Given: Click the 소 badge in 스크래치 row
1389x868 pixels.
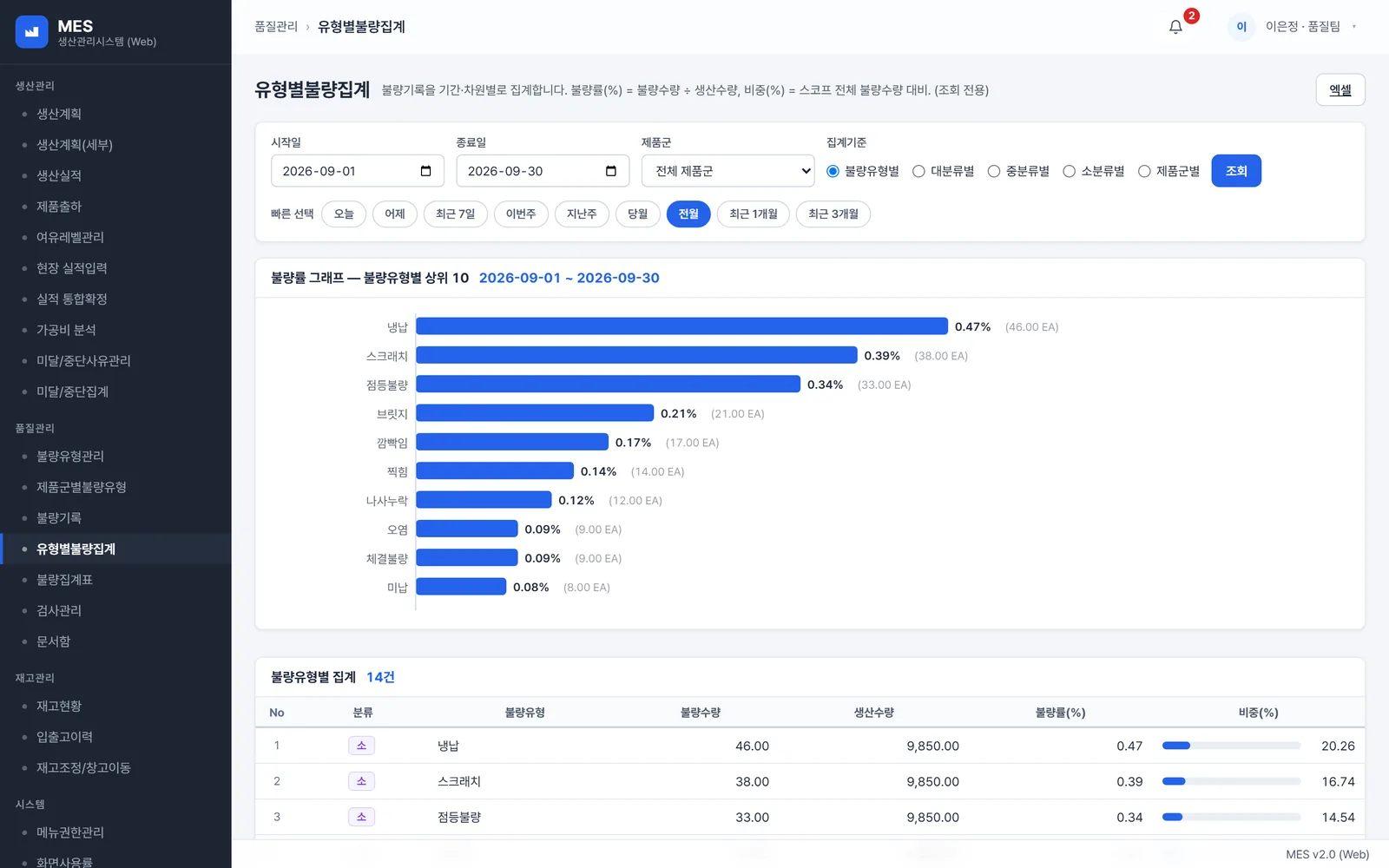Looking at the screenshot, I should (x=361, y=781).
